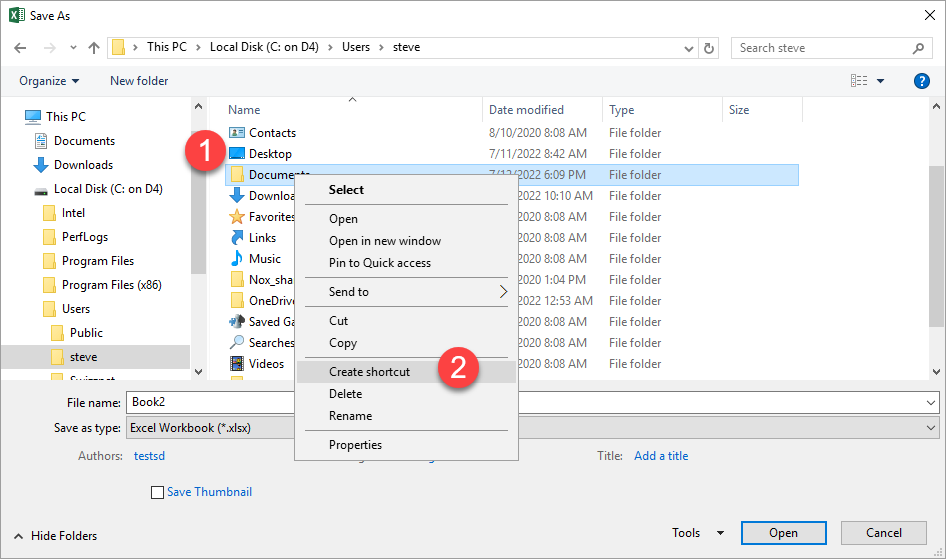Click This PC breadcrumb in address bar

click(x=167, y=47)
